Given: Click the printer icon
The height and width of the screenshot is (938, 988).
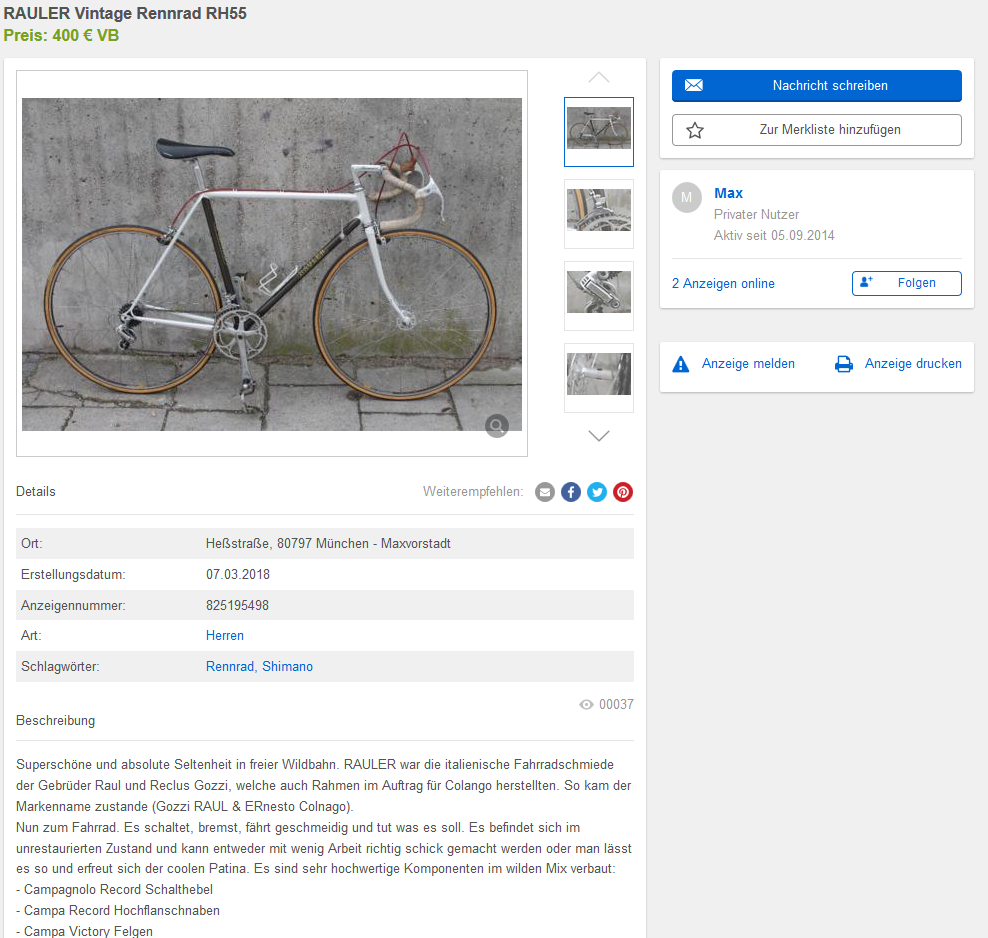Looking at the screenshot, I should tap(844, 364).
